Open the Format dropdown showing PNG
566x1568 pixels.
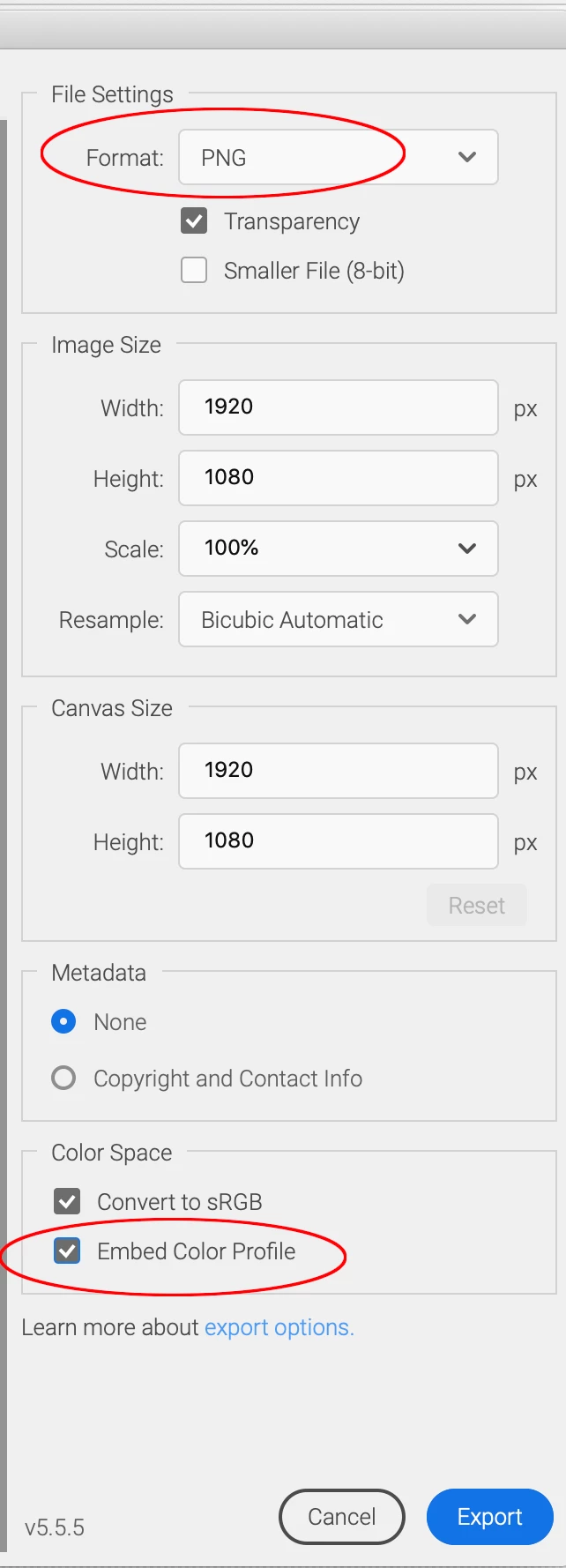pyautogui.click(x=338, y=158)
